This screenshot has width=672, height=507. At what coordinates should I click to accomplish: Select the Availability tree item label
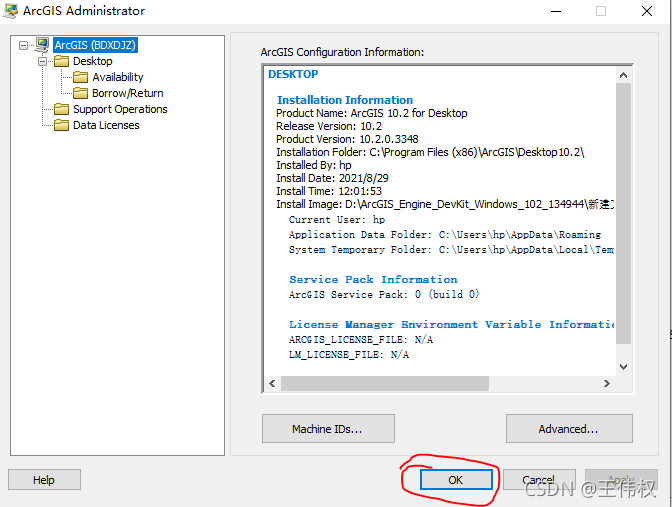pyautogui.click(x=118, y=77)
